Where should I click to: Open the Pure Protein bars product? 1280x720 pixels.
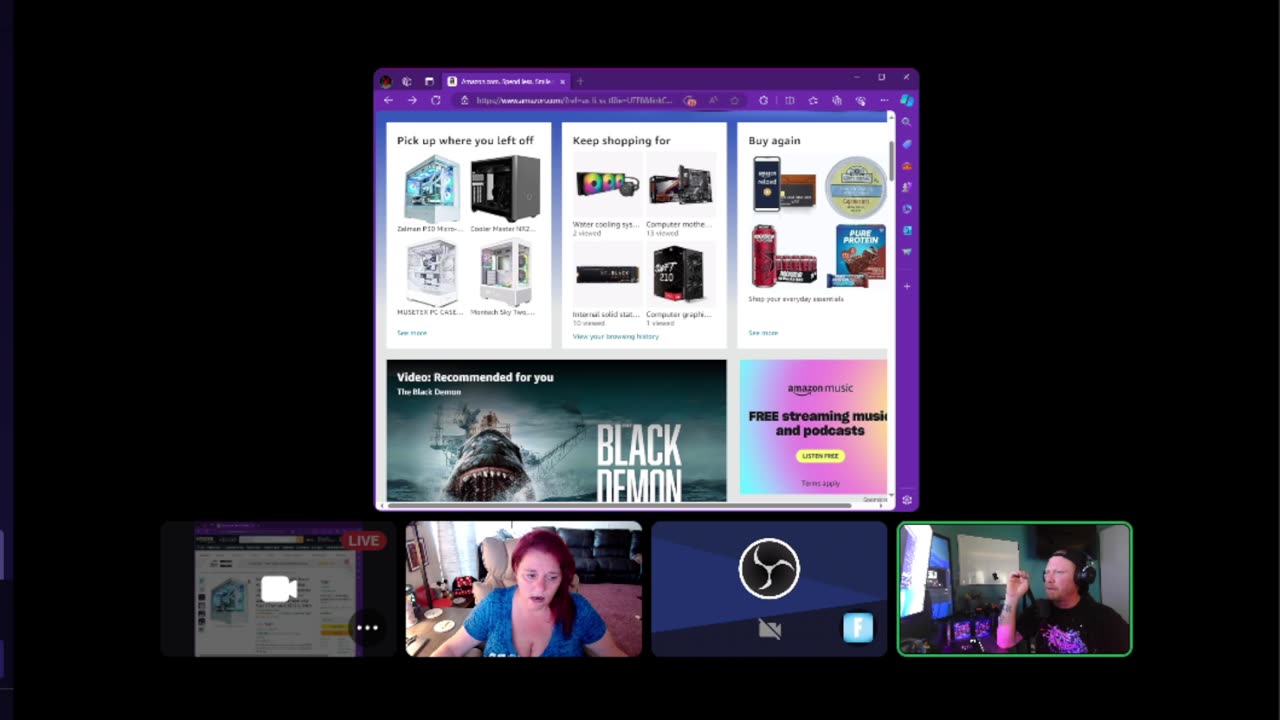tap(856, 256)
